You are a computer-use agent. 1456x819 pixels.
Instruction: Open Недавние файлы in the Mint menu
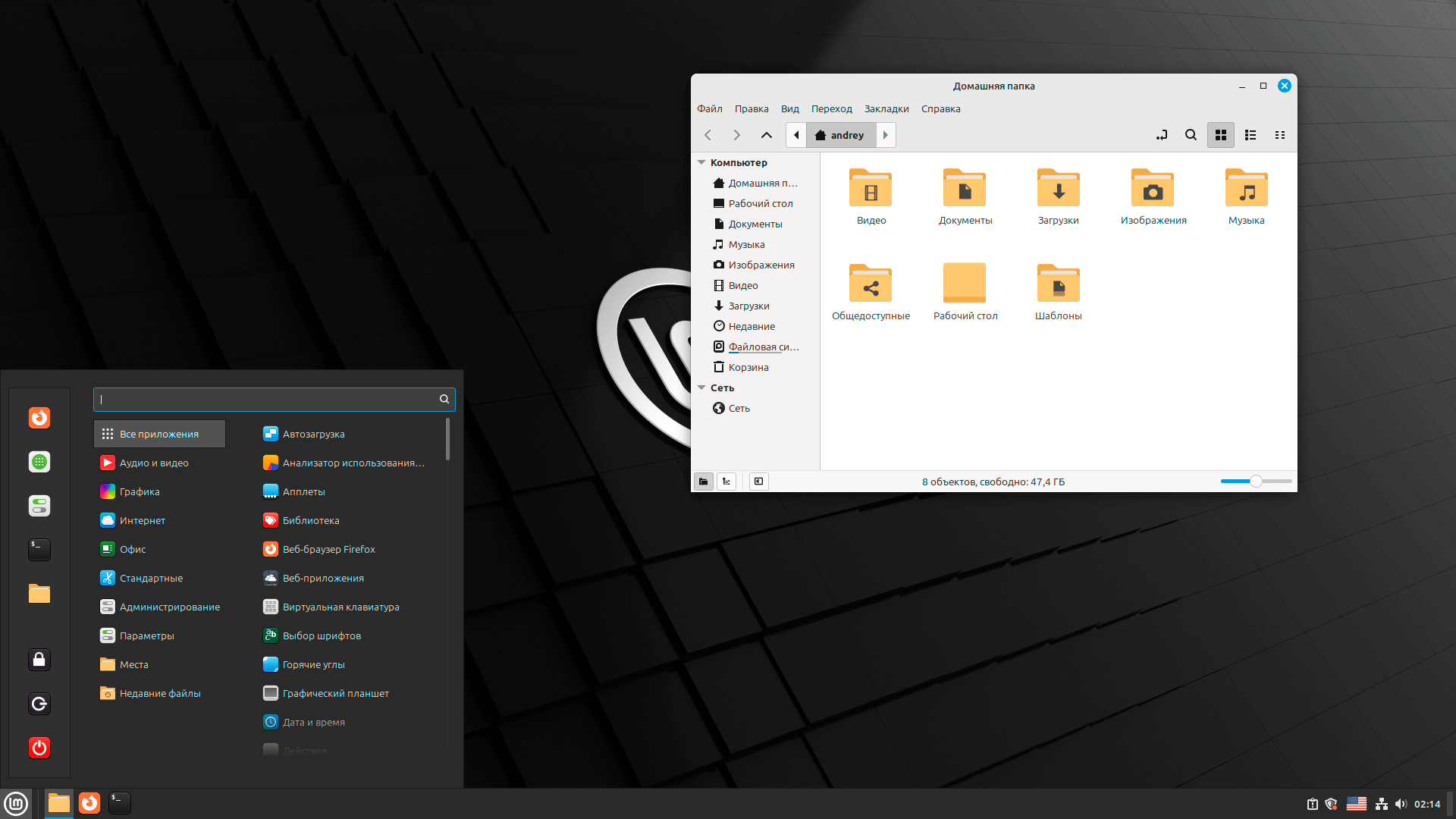pos(159,692)
